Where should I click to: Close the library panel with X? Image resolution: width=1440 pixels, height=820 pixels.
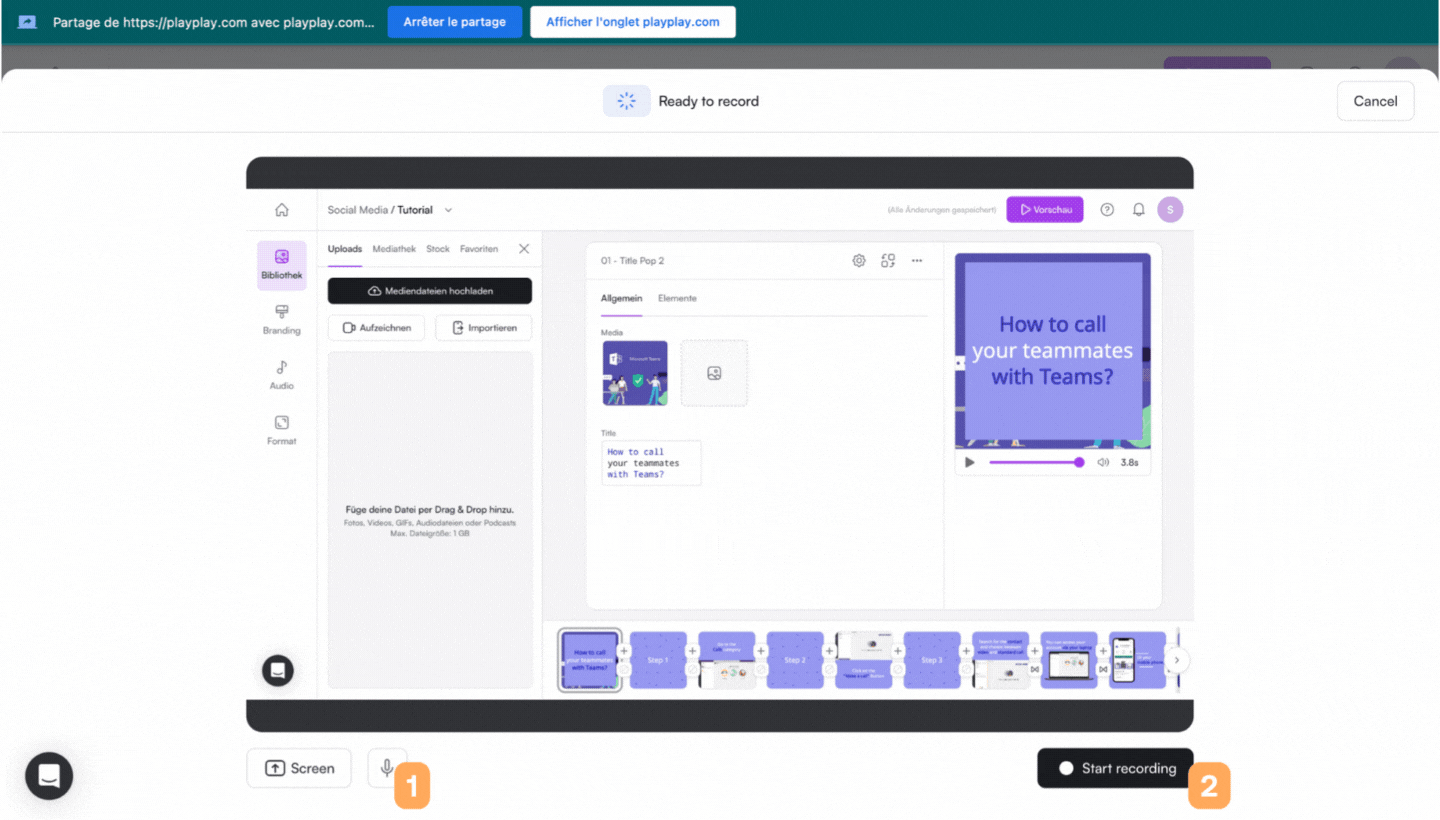[x=524, y=249]
